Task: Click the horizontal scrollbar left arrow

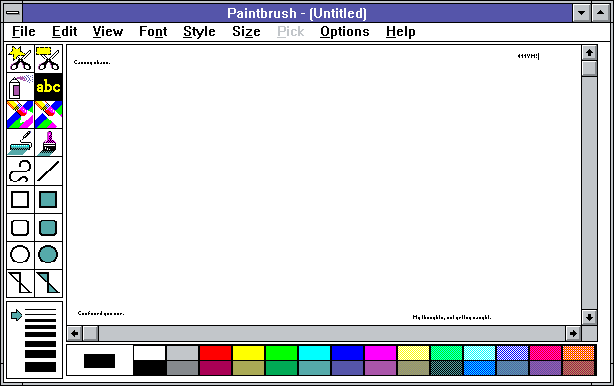Action: 74,334
